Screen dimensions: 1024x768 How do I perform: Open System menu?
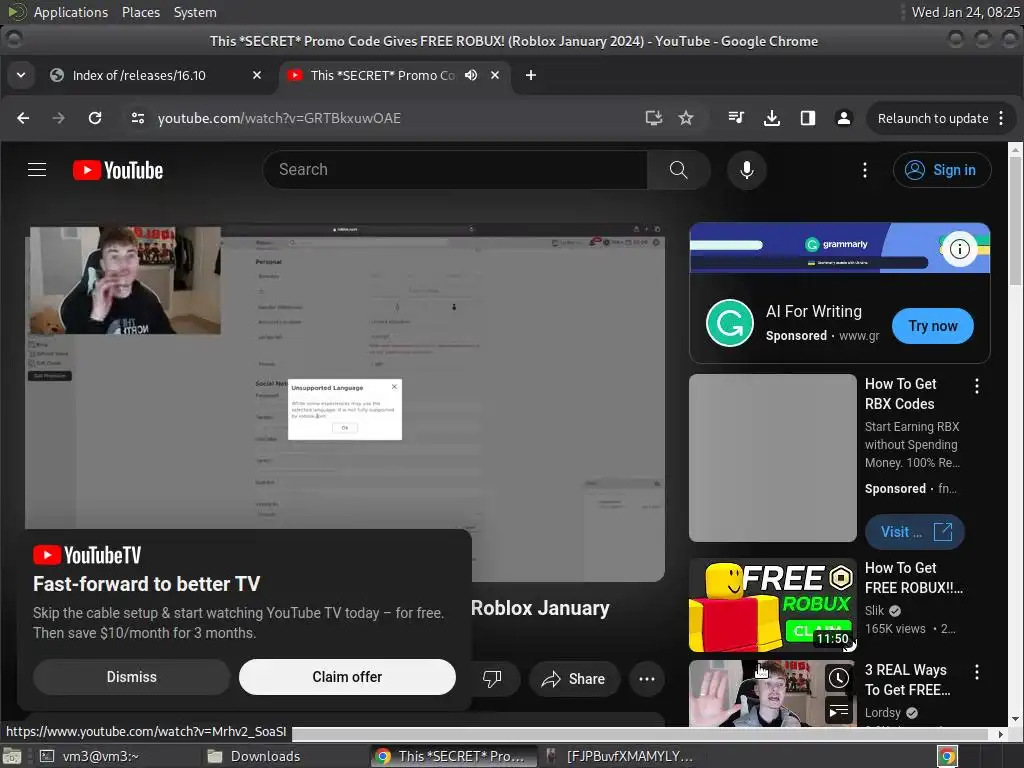(195, 12)
